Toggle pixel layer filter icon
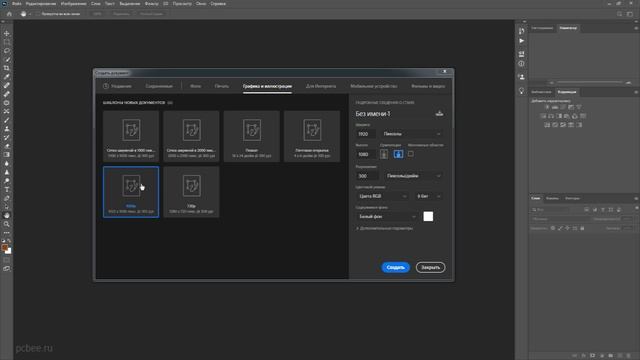The image size is (640, 360). [587, 209]
